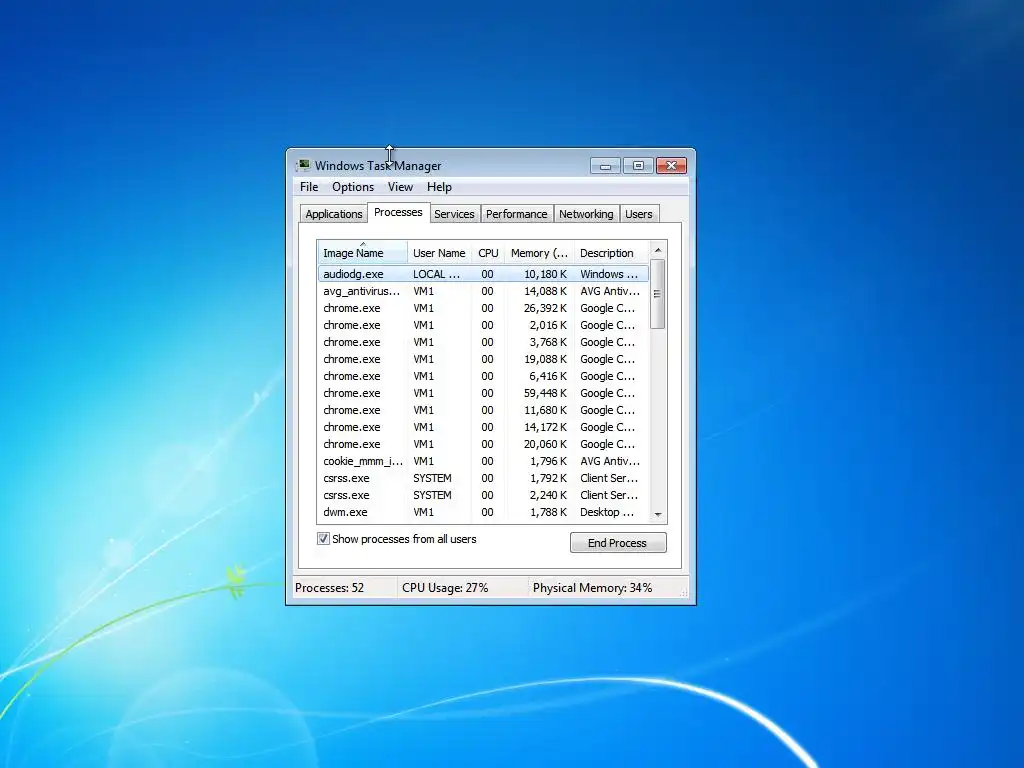The image size is (1024, 768).
Task: Close the Windows Task Manager window
Action: pyautogui.click(x=671, y=166)
